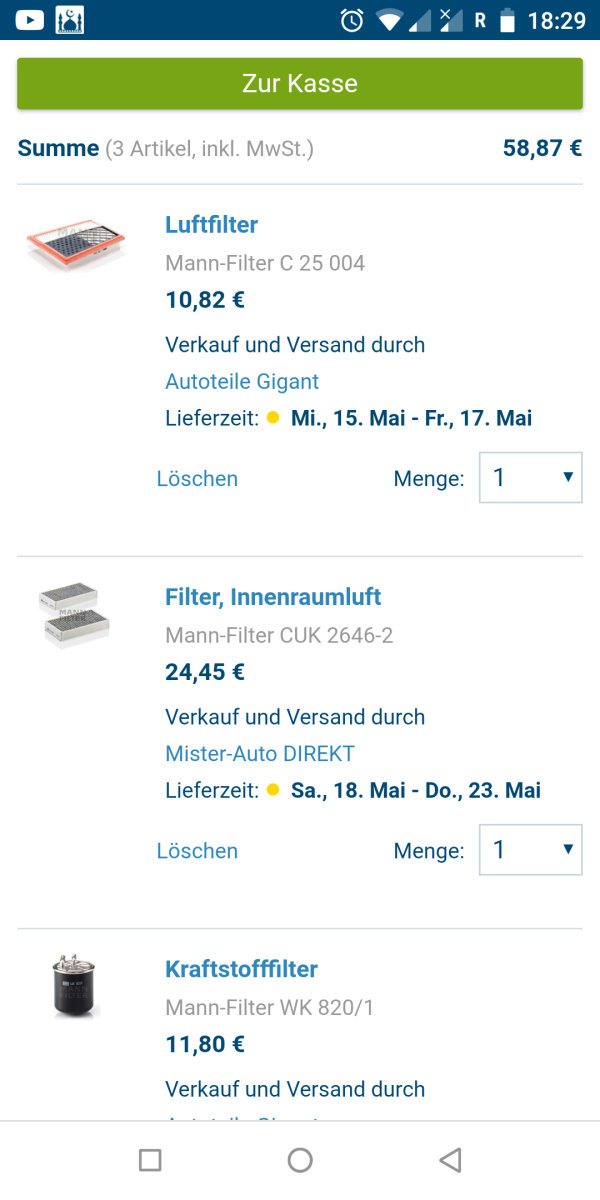
Task: Delete the Luftfilter from the cart
Action: (x=197, y=478)
